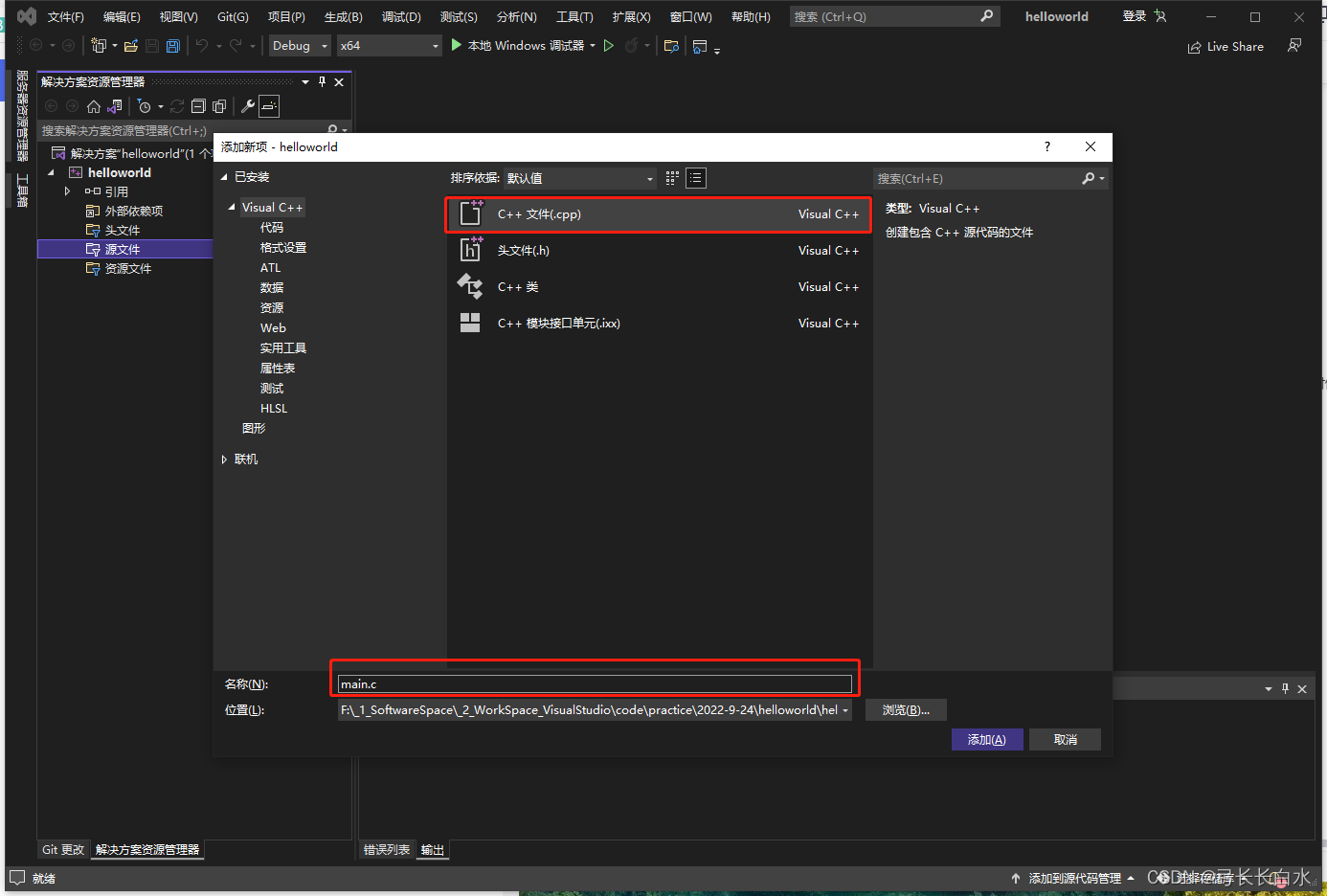Open the 帮助(H) menu
The width and height of the screenshot is (1327, 896).
(751, 17)
